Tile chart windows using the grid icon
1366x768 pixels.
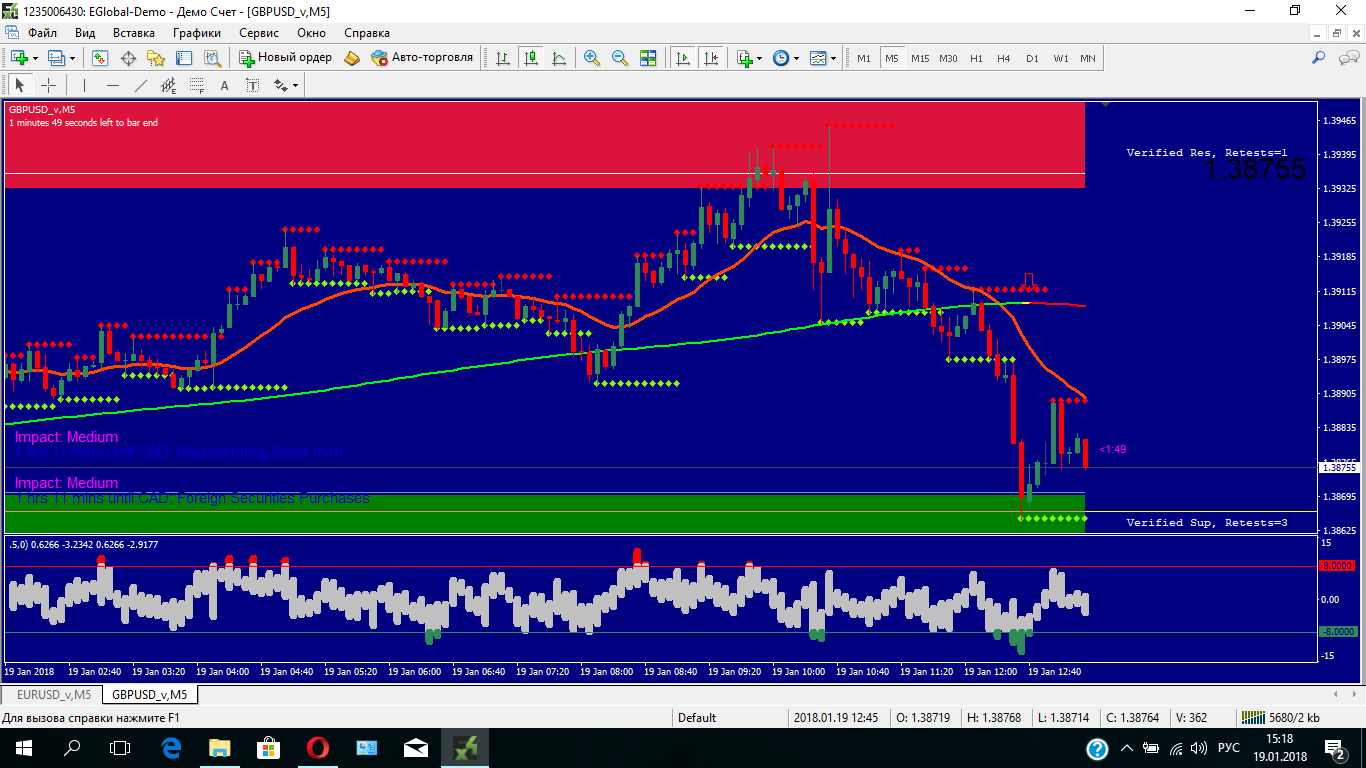tap(648, 58)
